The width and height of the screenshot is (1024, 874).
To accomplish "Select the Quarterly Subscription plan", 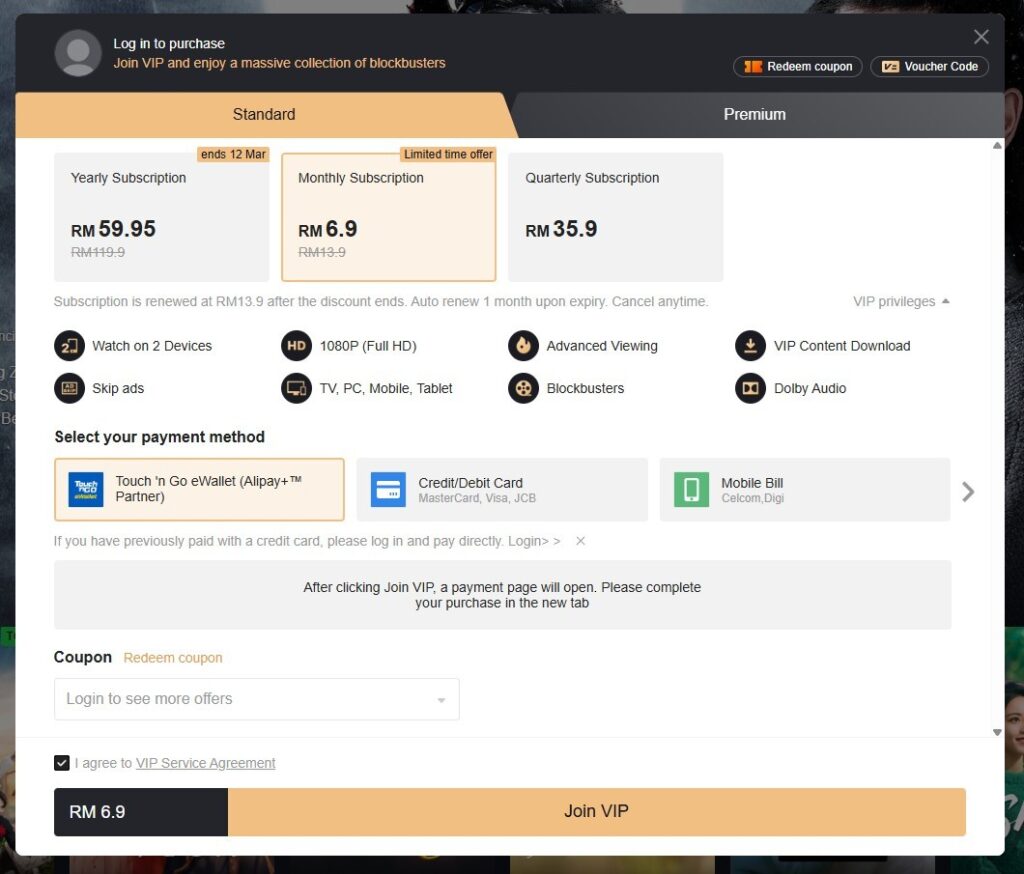I will (x=615, y=217).
